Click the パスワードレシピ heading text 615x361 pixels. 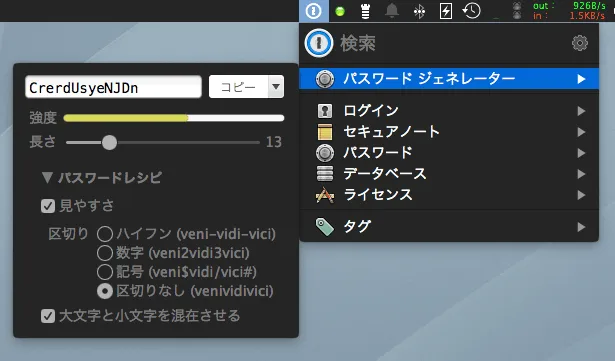tap(110, 178)
